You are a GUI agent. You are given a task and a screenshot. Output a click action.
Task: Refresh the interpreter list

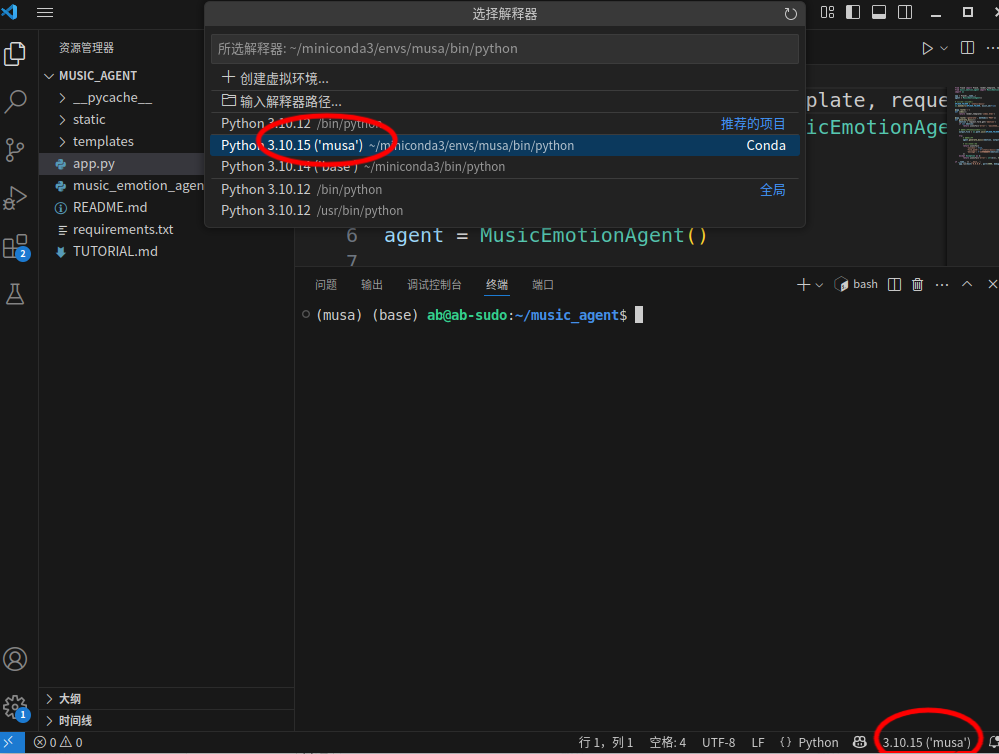790,14
